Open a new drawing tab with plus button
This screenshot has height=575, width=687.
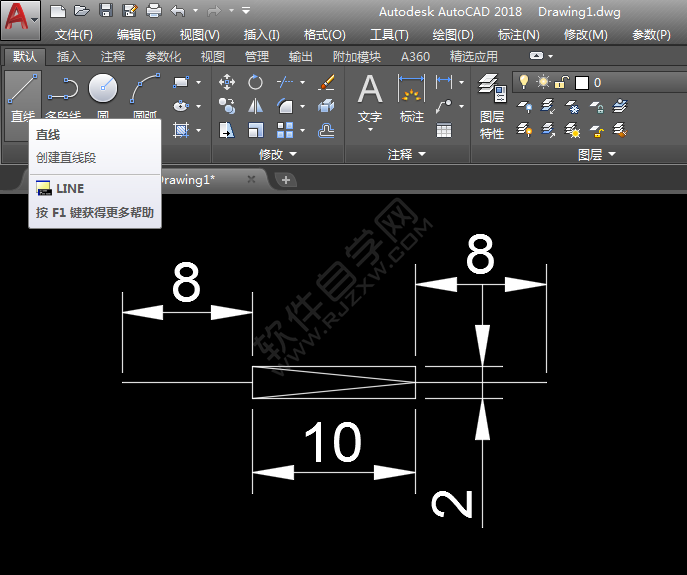coord(285,180)
